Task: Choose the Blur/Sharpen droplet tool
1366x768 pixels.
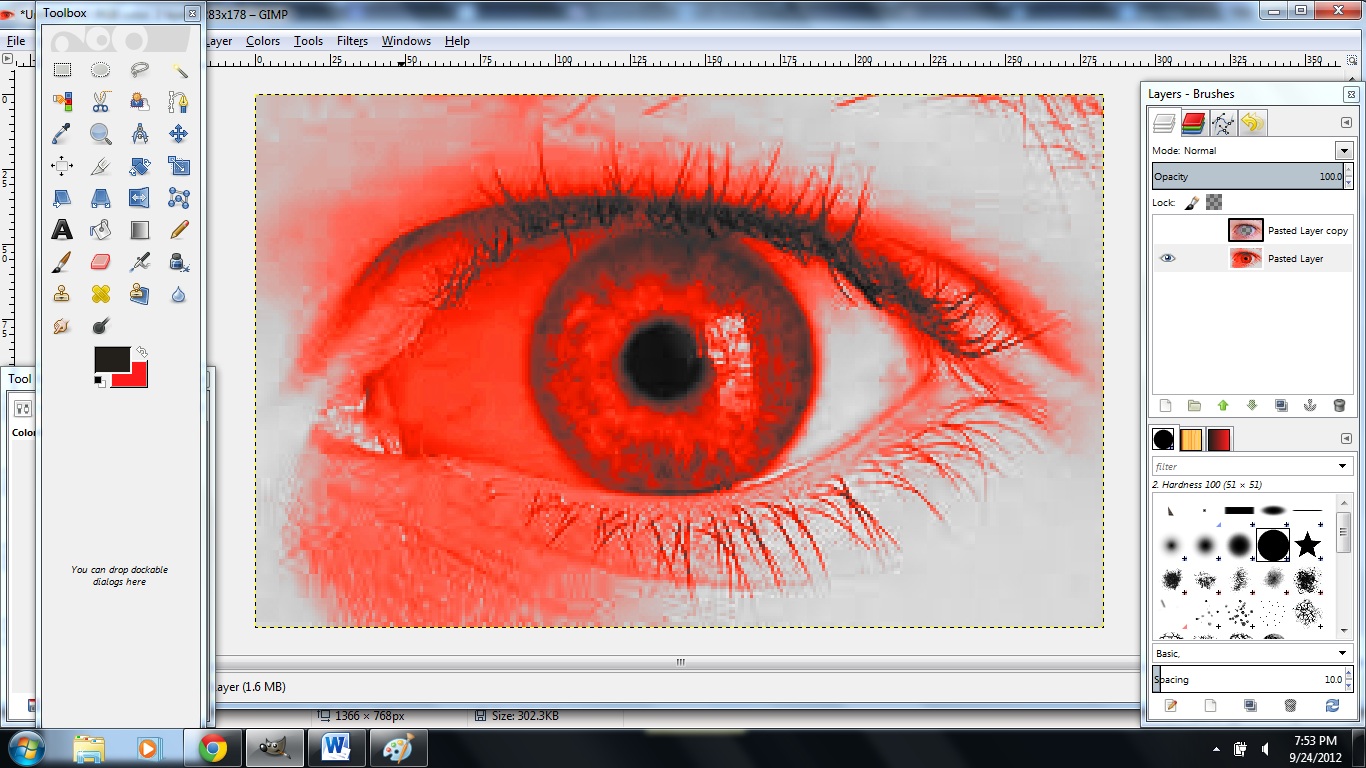Action: pyautogui.click(x=179, y=294)
